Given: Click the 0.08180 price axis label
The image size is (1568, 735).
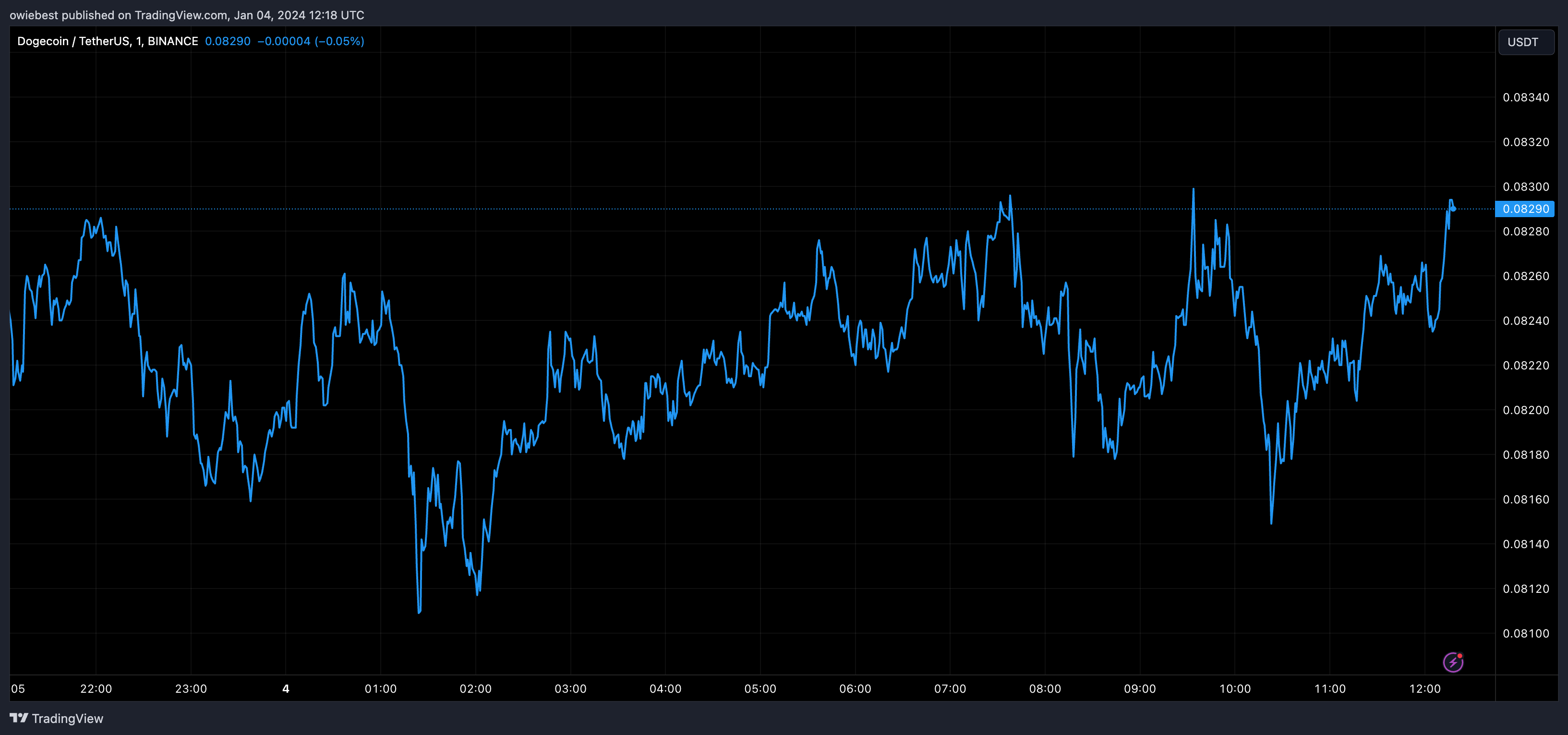Looking at the screenshot, I should coord(1526,455).
